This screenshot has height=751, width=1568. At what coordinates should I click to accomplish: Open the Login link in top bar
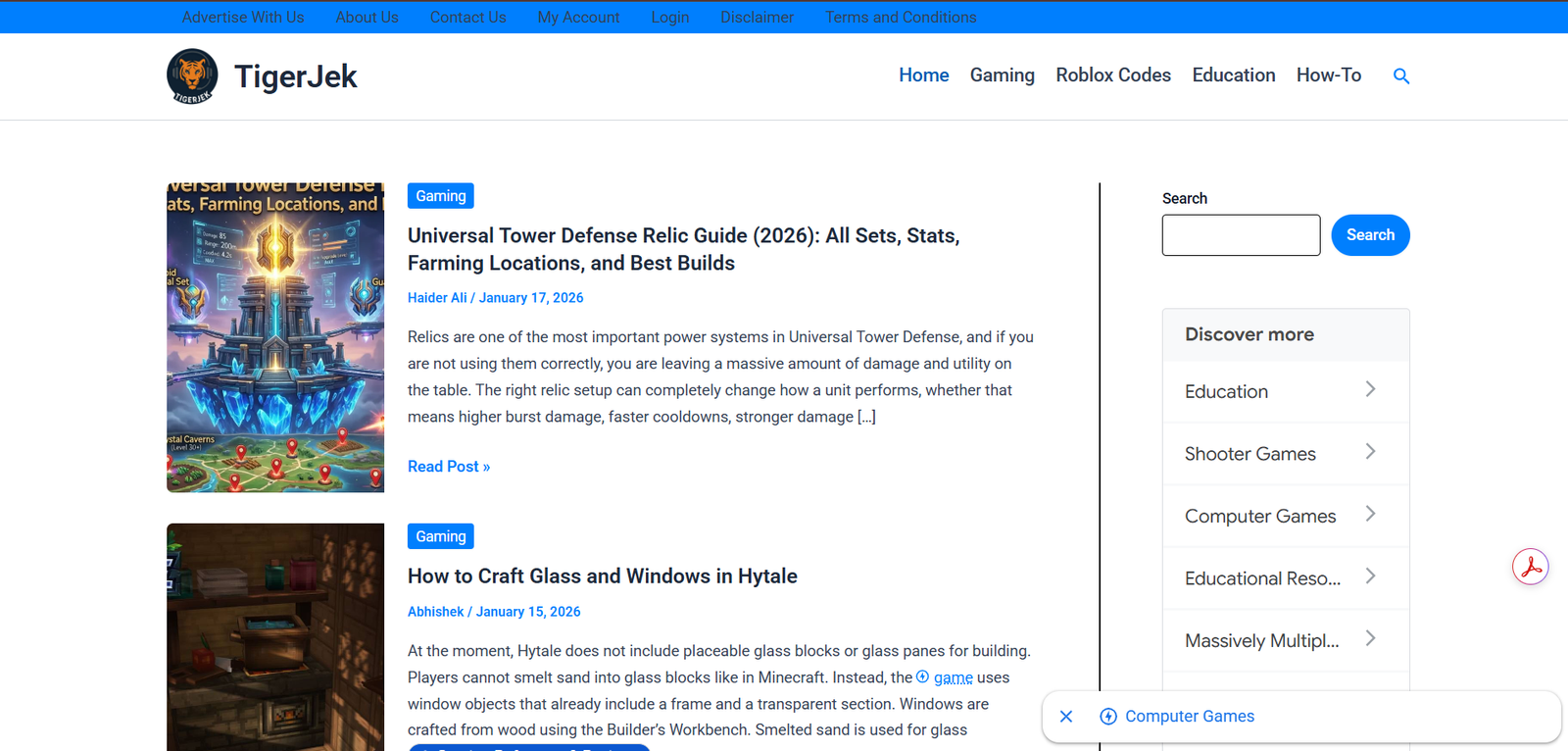(x=669, y=18)
